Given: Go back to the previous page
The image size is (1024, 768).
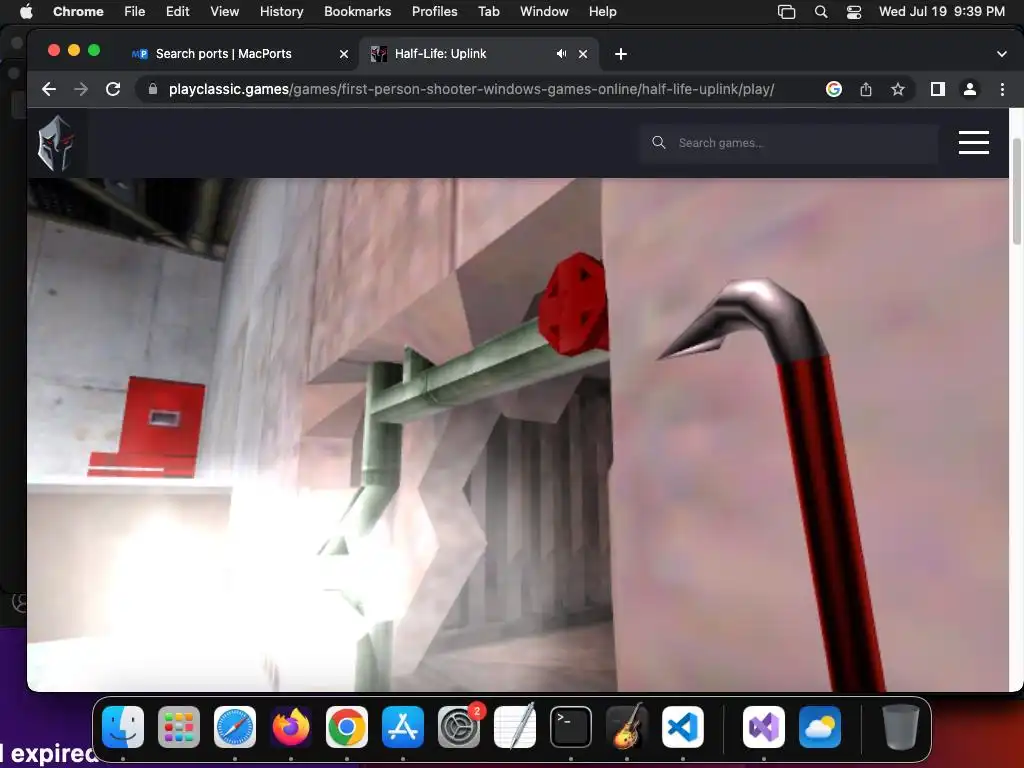Looking at the screenshot, I should pos(49,89).
